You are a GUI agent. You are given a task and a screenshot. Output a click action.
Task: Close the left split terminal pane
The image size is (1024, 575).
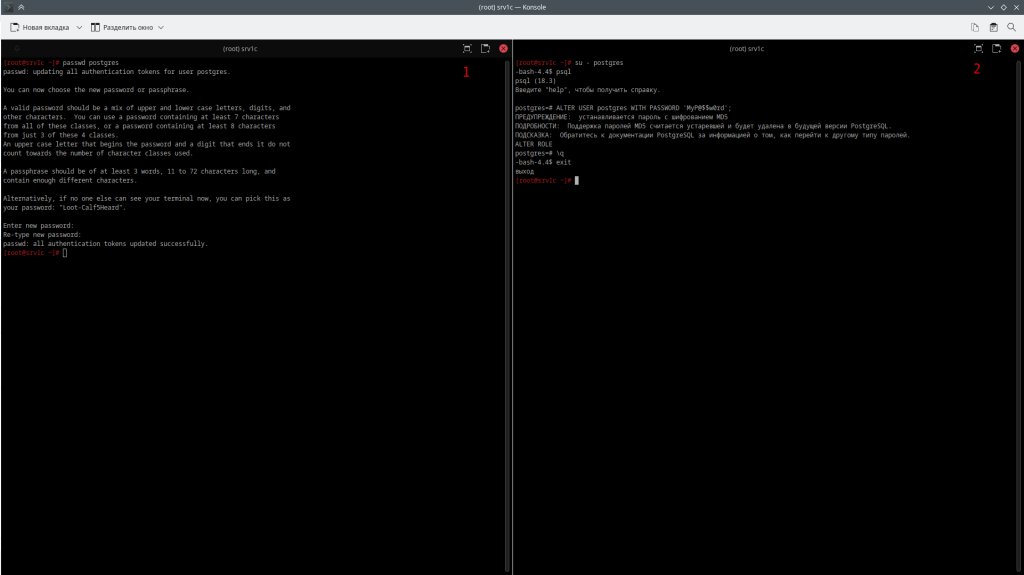[503, 48]
